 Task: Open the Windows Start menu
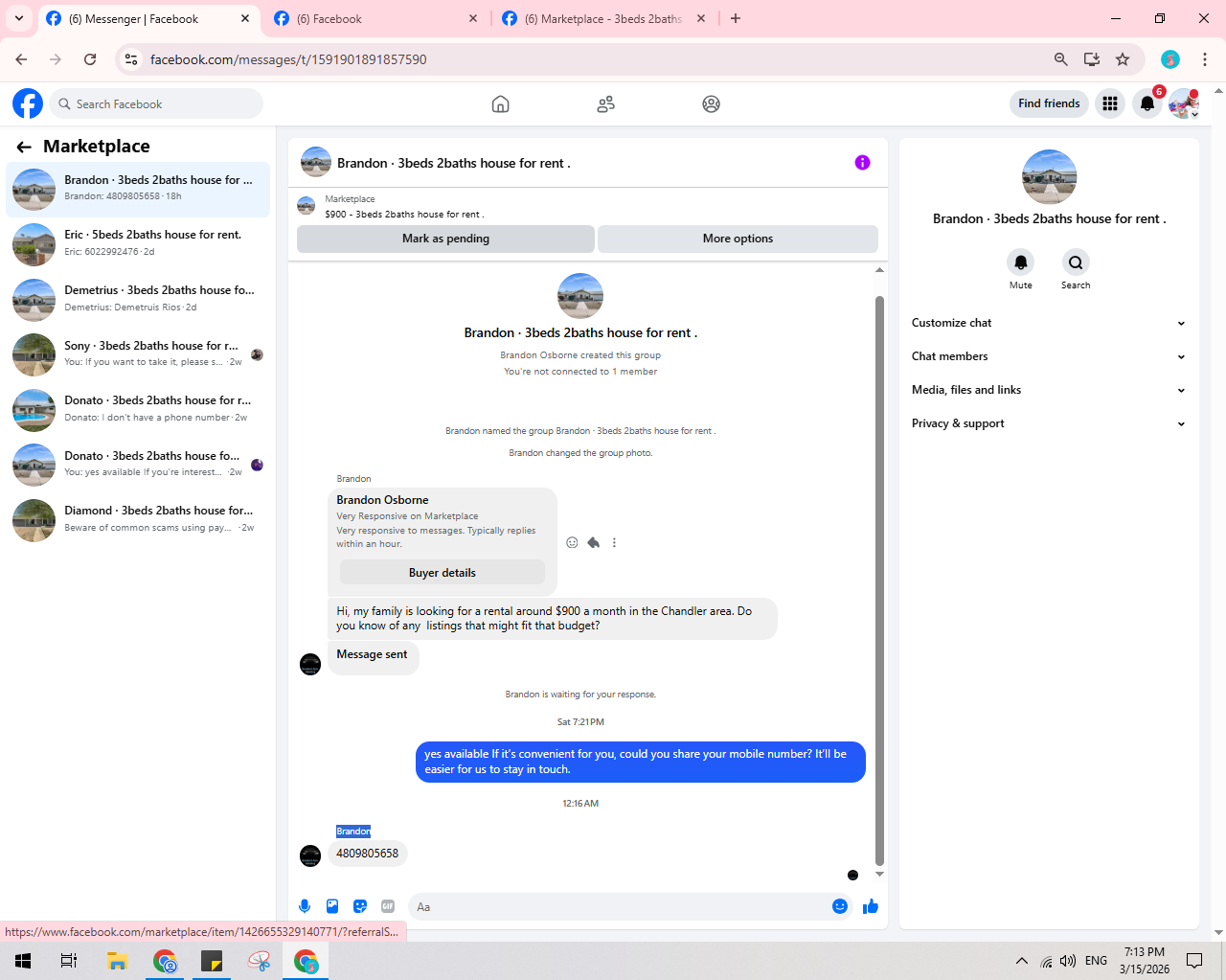pyautogui.click(x=23, y=961)
